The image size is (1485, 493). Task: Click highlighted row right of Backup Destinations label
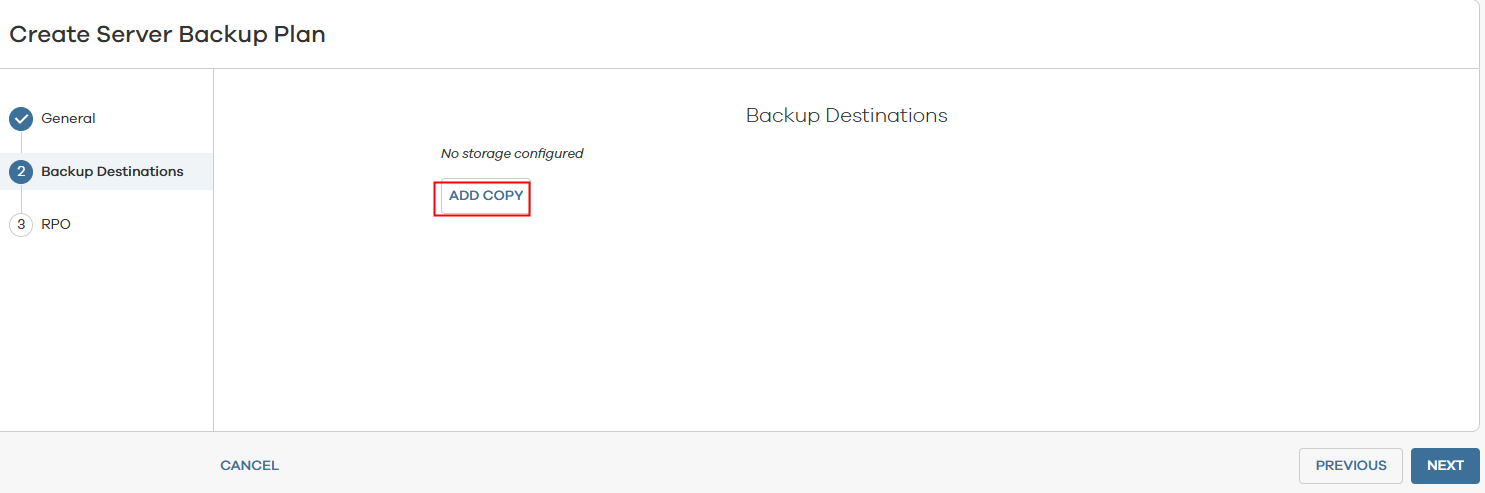[x=198, y=172]
